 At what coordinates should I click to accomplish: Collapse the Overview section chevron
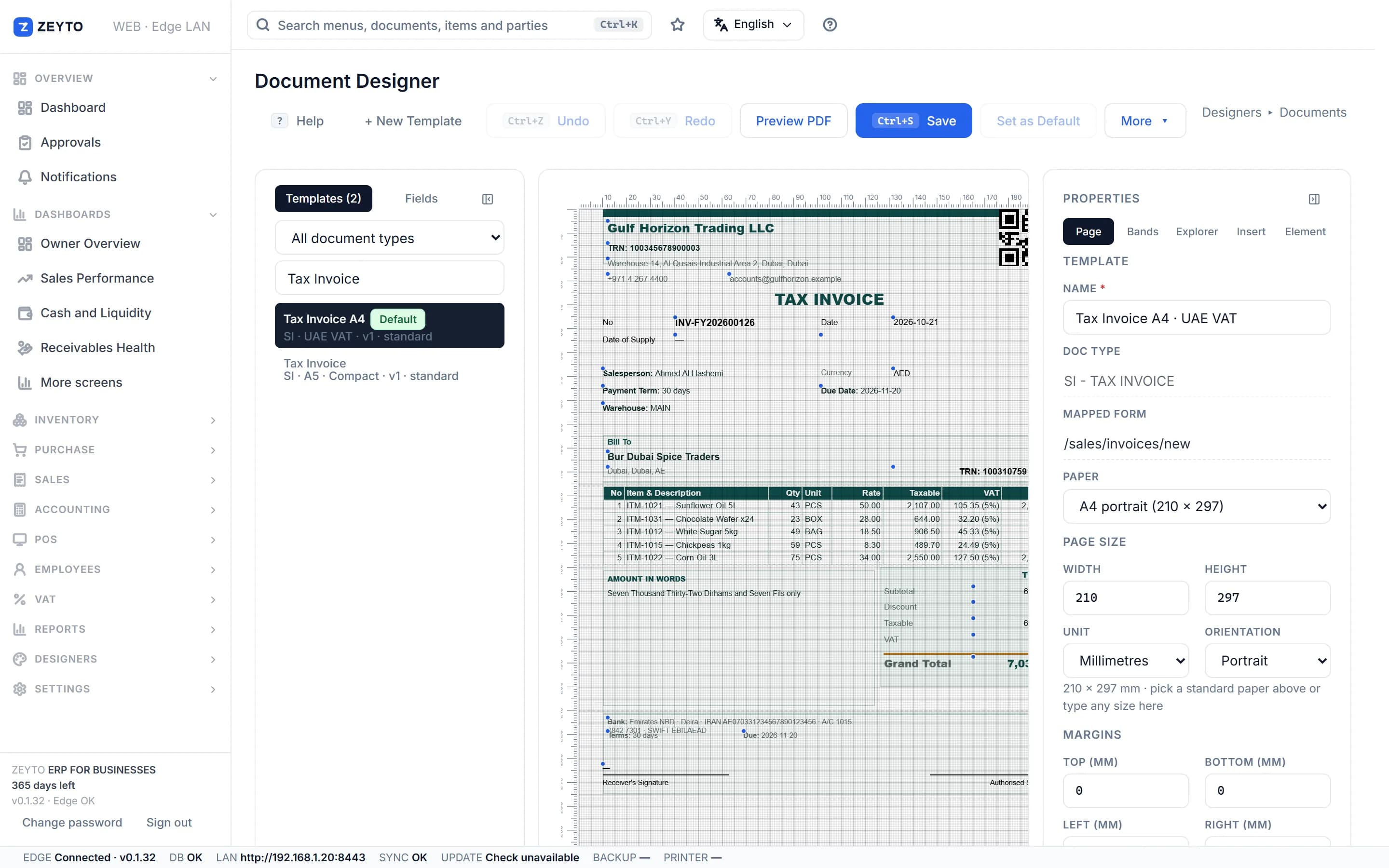pos(213,79)
